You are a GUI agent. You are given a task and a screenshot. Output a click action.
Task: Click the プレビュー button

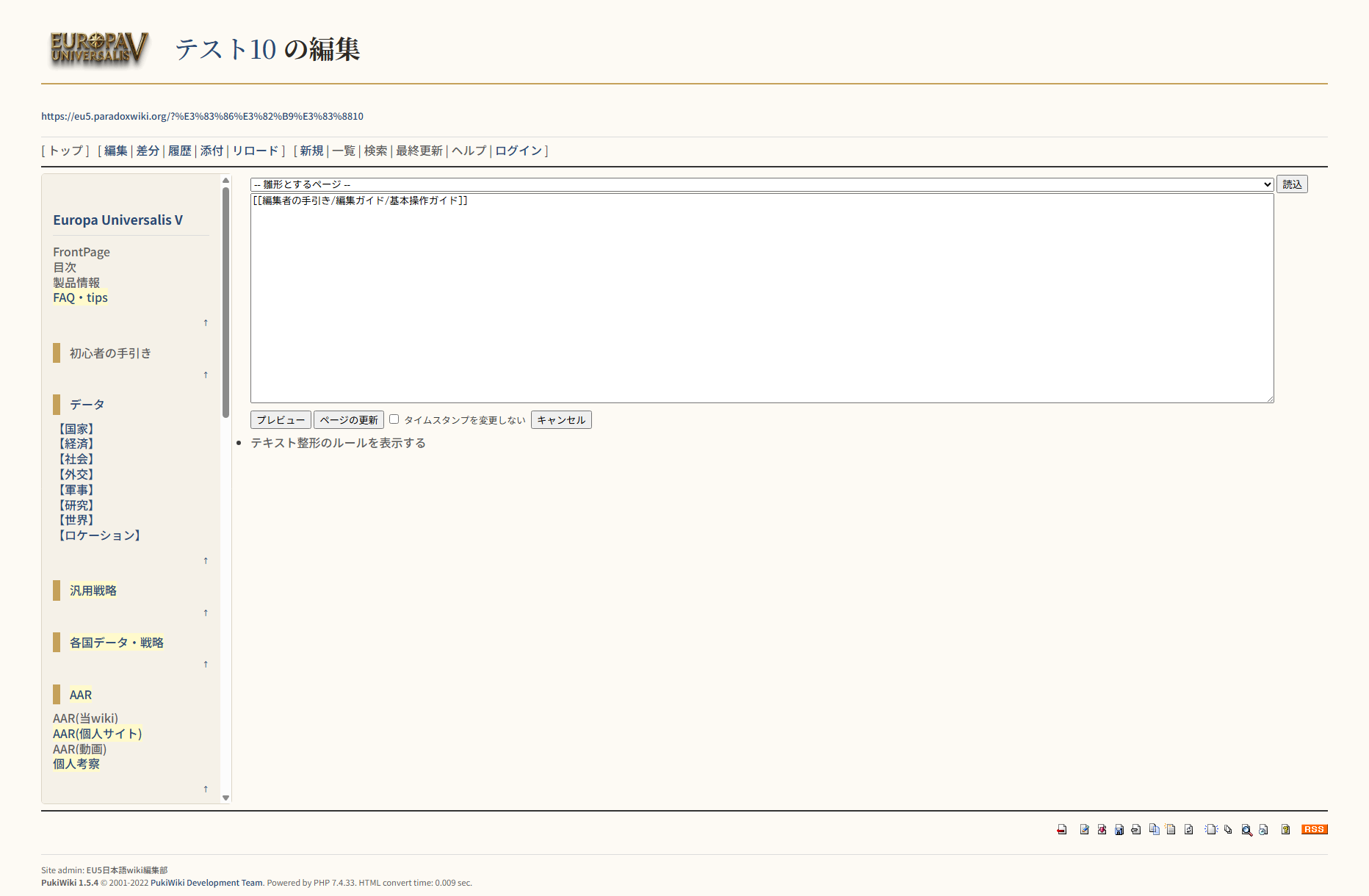coord(281,419)
